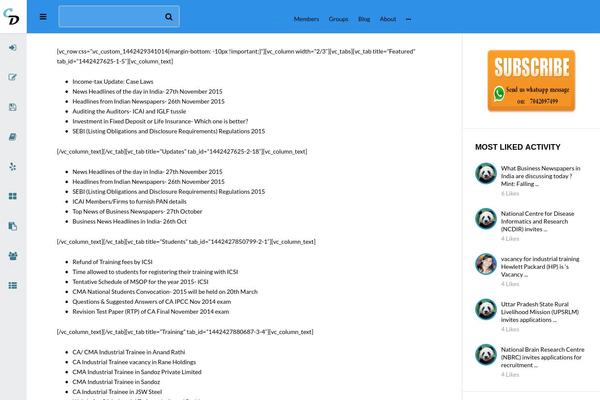Image resolution: width=600 pixels, height=400 pixels.
Task: Open 'Business News Headlines in India- 26th Oct'
Action: pyautogui.click(x=129, y=221)
